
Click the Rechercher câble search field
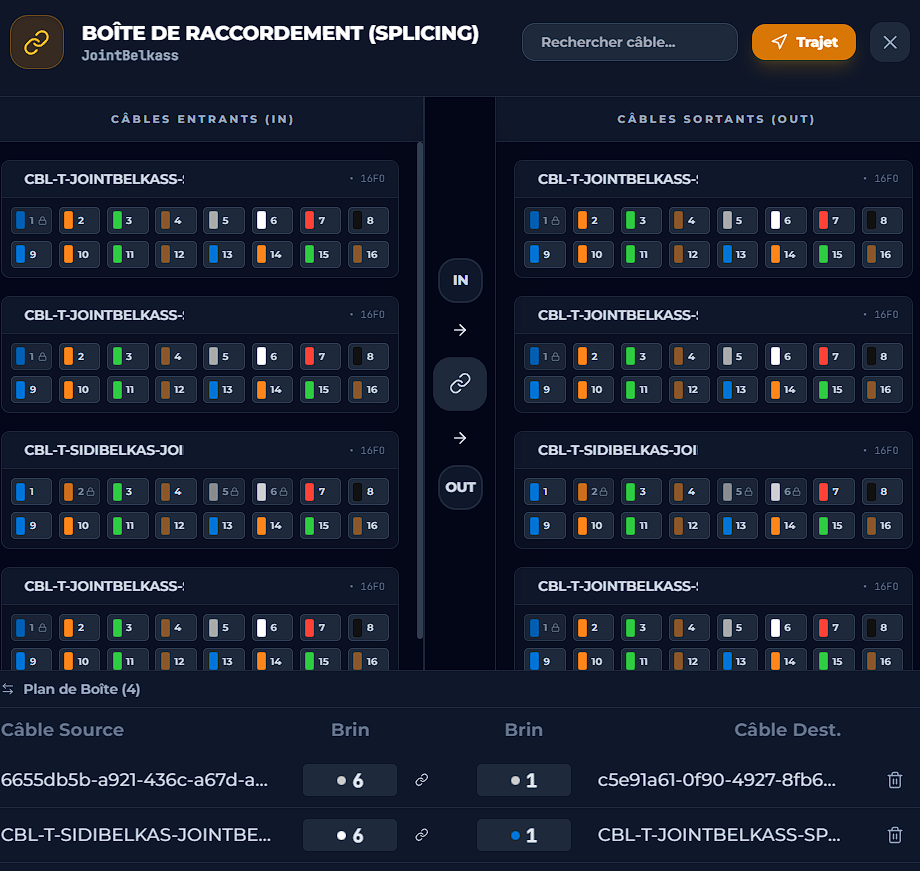(x=629, y=42)
